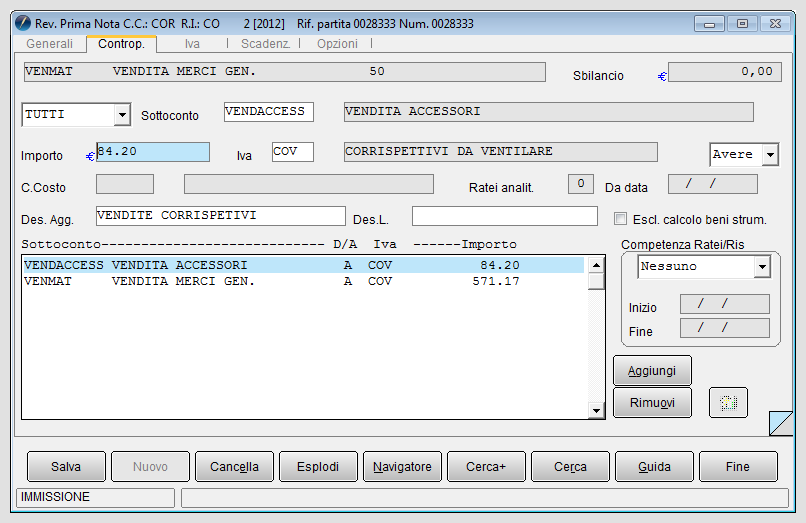
Task: Click the euro symbol next to Importo
Action: [90, 156]
